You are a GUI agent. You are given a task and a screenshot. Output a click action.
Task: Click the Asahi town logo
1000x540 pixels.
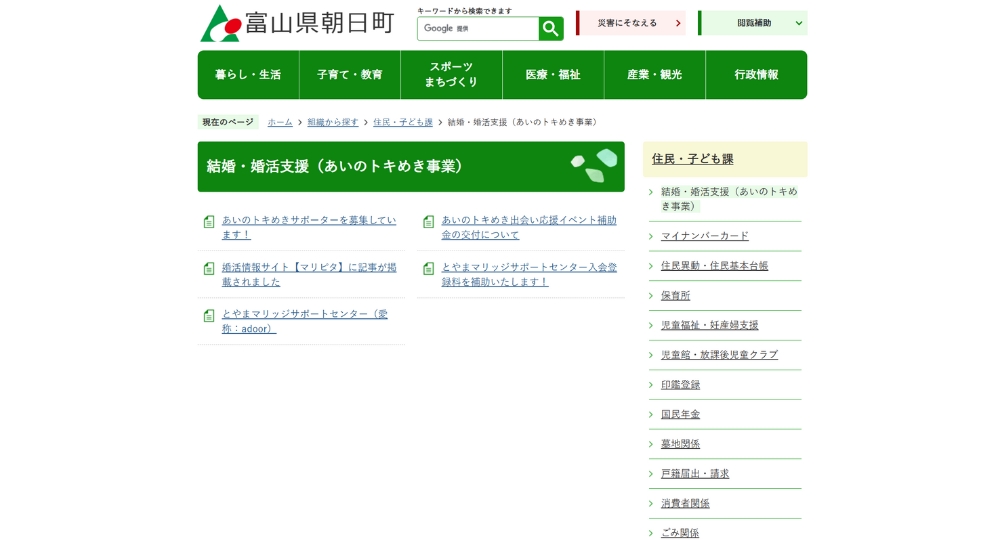click(220, 24)
